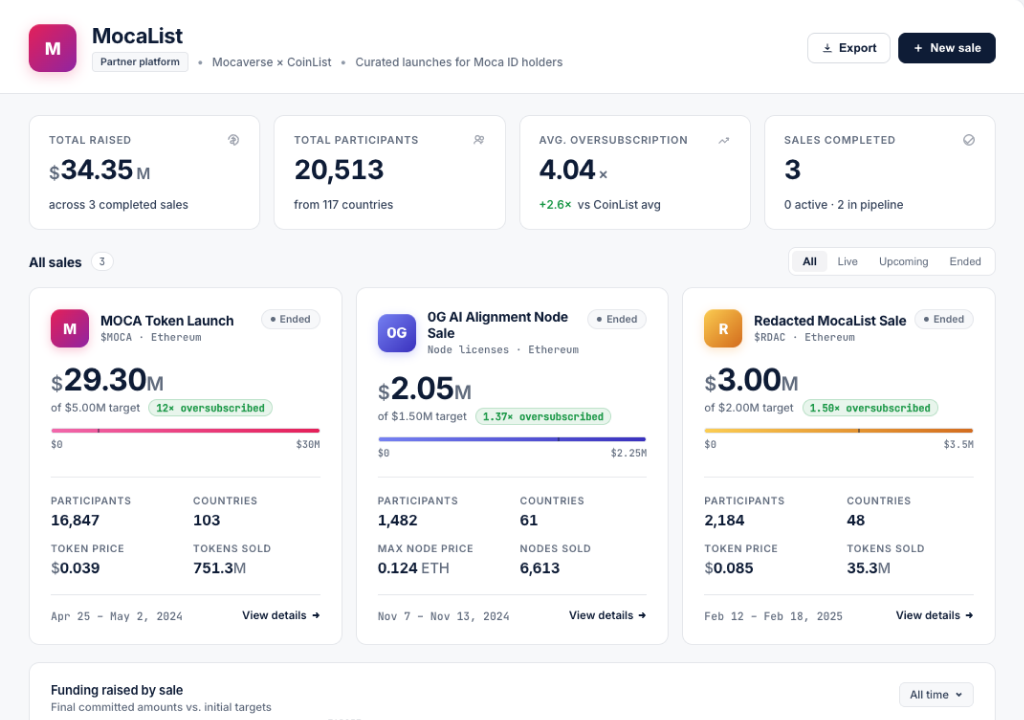Click the Total Raised coin icon
Image resolution: width=1024 pixels, height=720 pixels.
233,140
